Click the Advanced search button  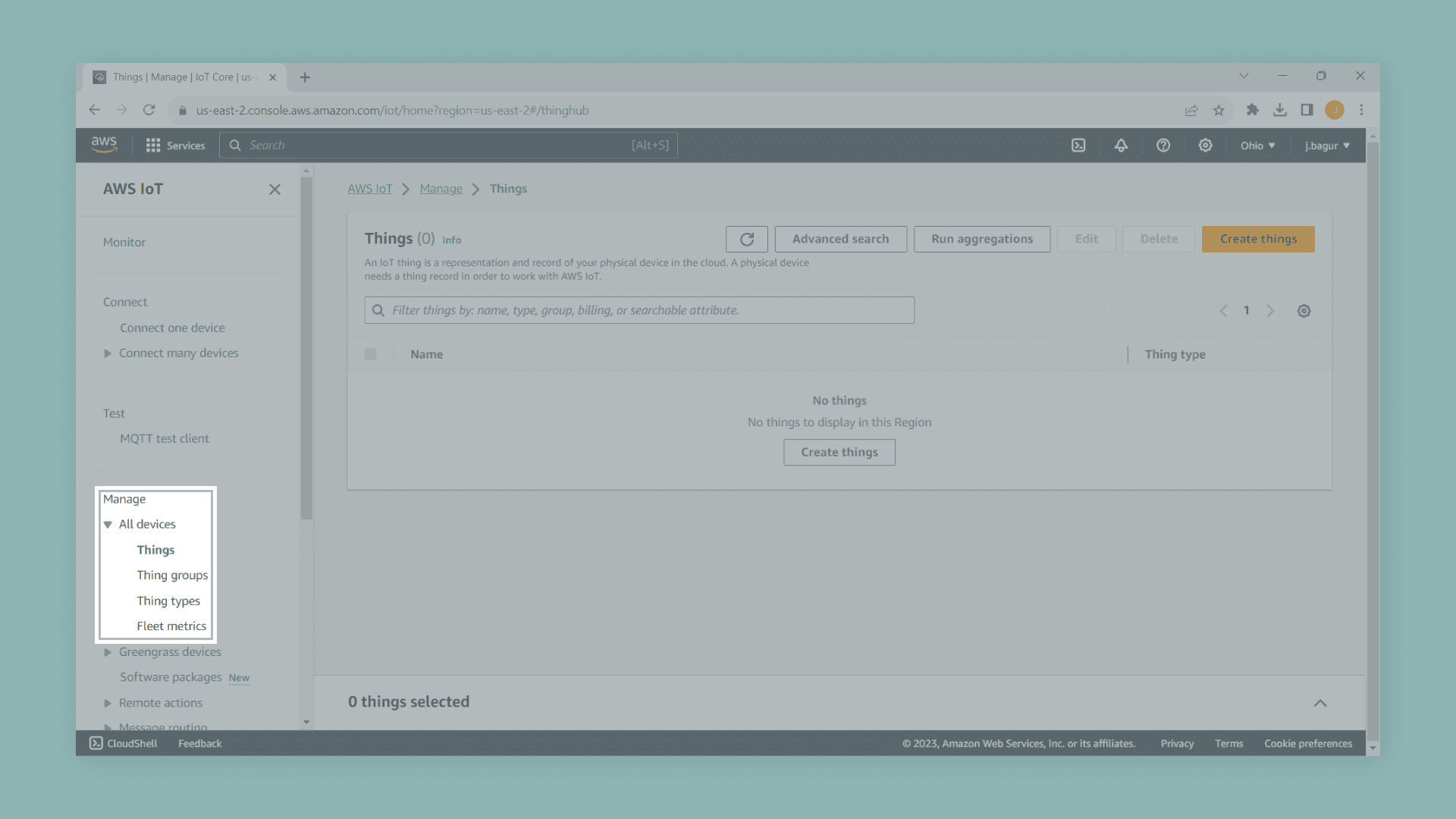840,239
